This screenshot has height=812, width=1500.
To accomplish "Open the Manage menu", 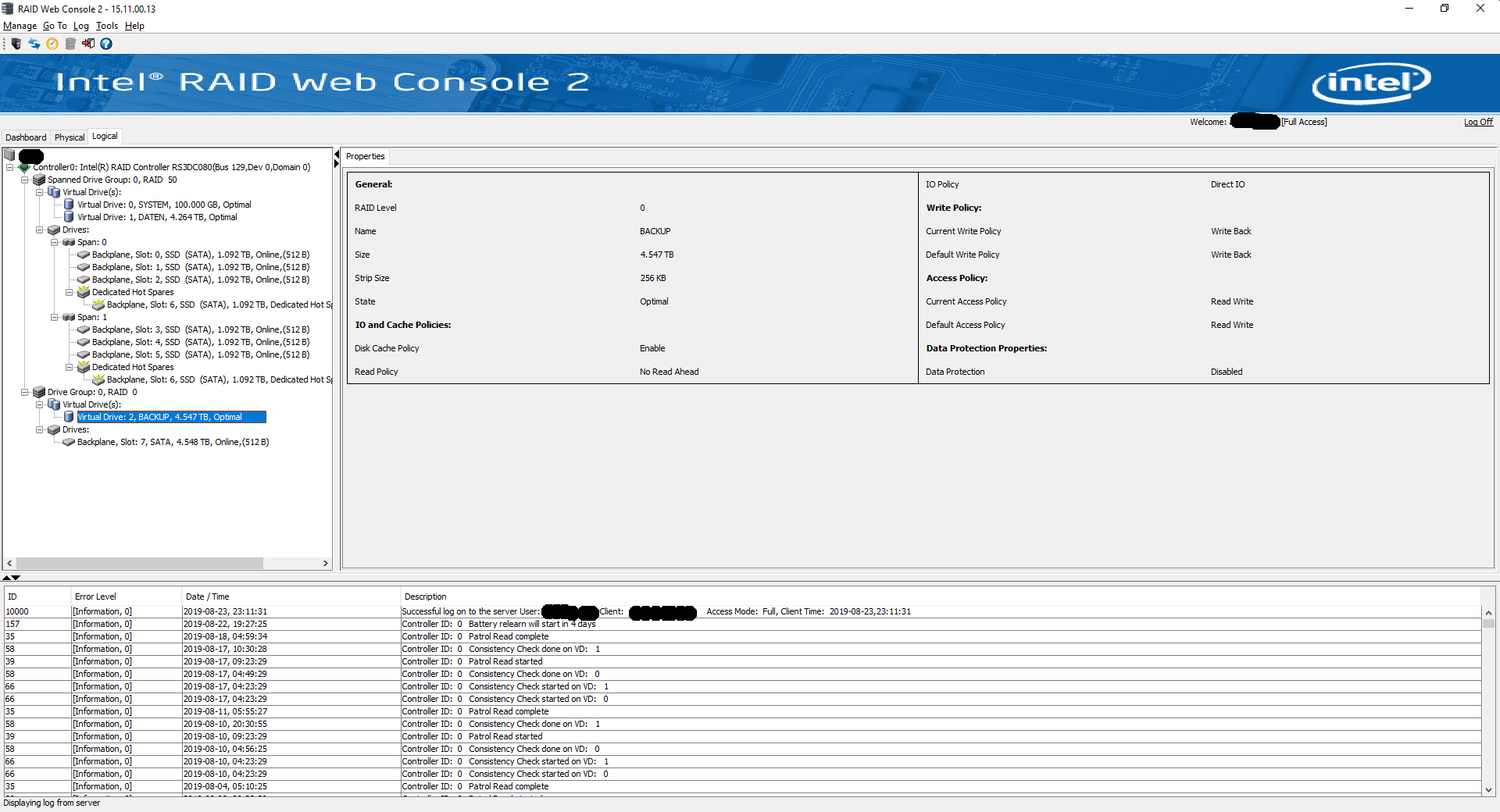I will tap(20, 26).
